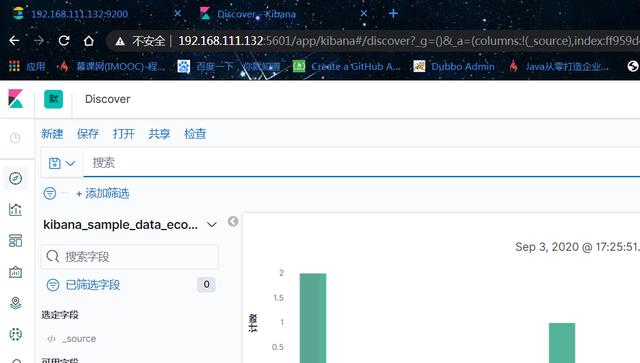
Task: Open Canvas icon in sidebar
Action: point(16,272)
